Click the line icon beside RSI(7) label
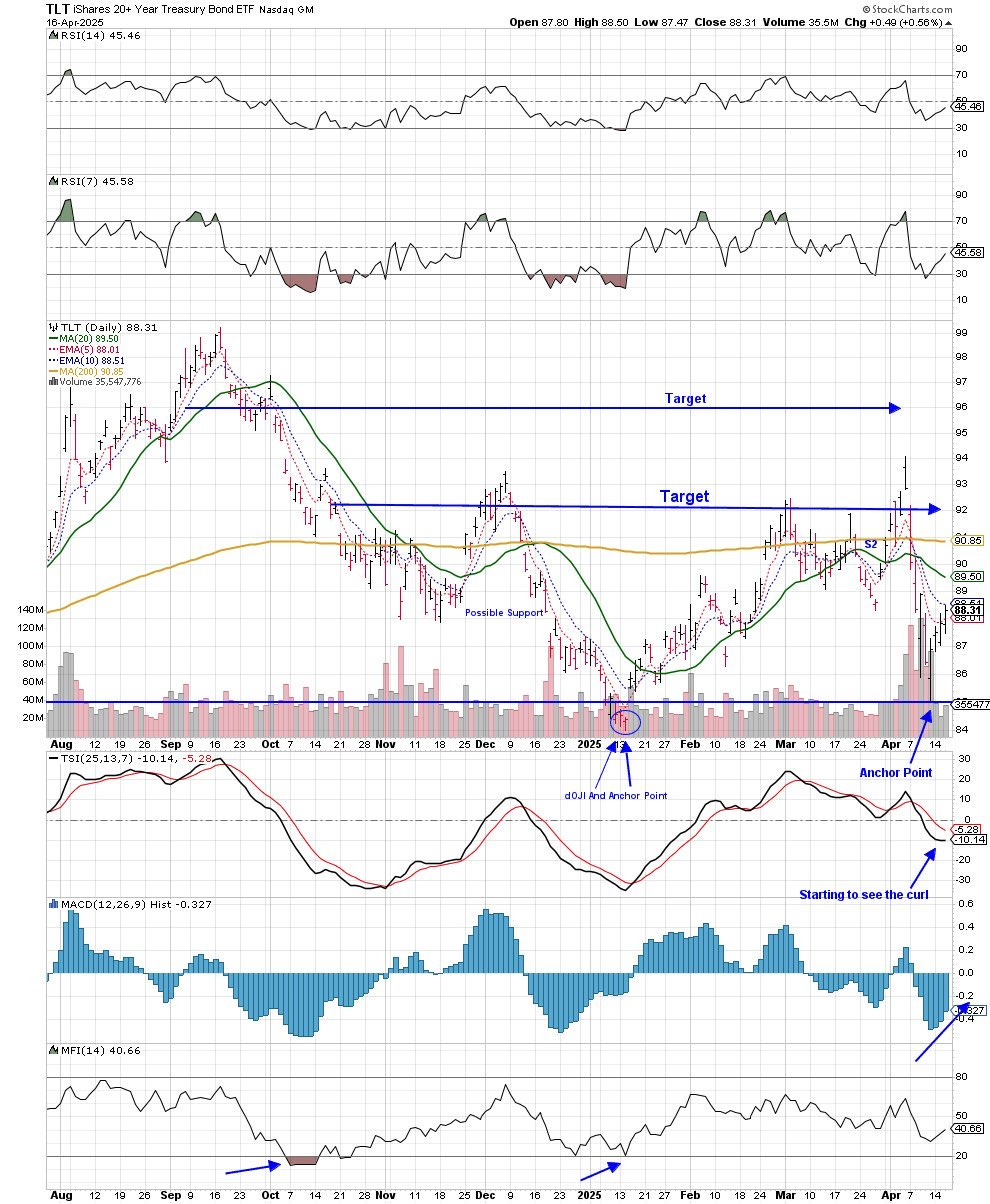The width and height of the screenshot is (990, 1204). click(x=52, y=181)
